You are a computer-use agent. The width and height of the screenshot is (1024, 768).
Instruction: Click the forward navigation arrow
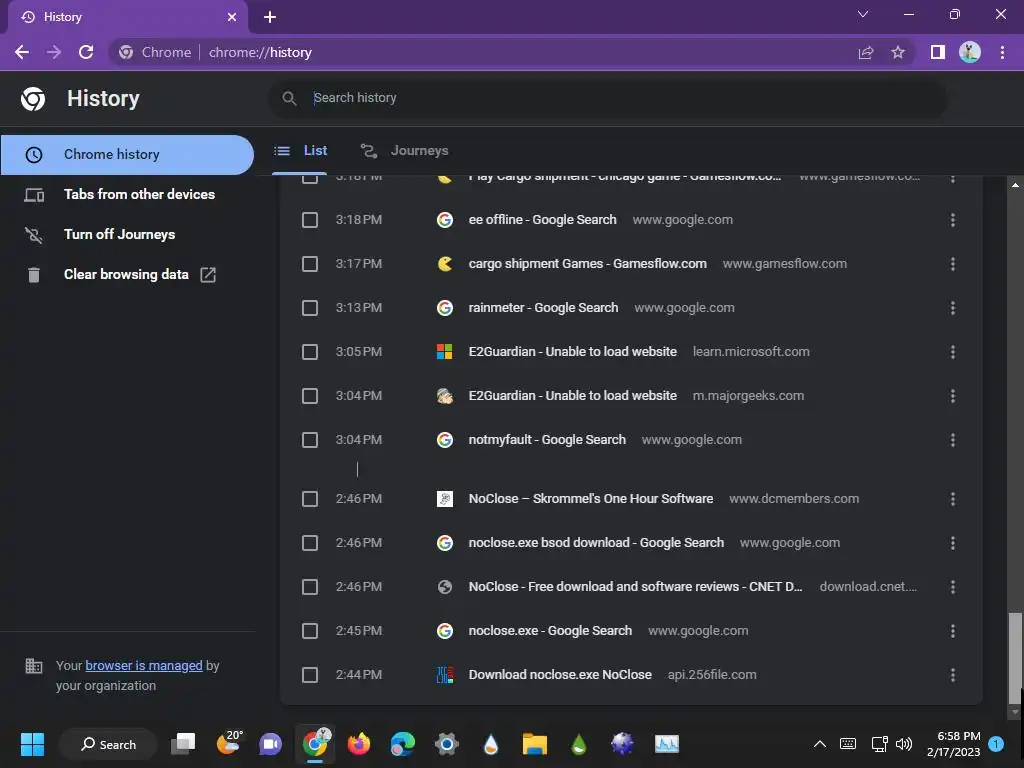click(x=54, y=52)
